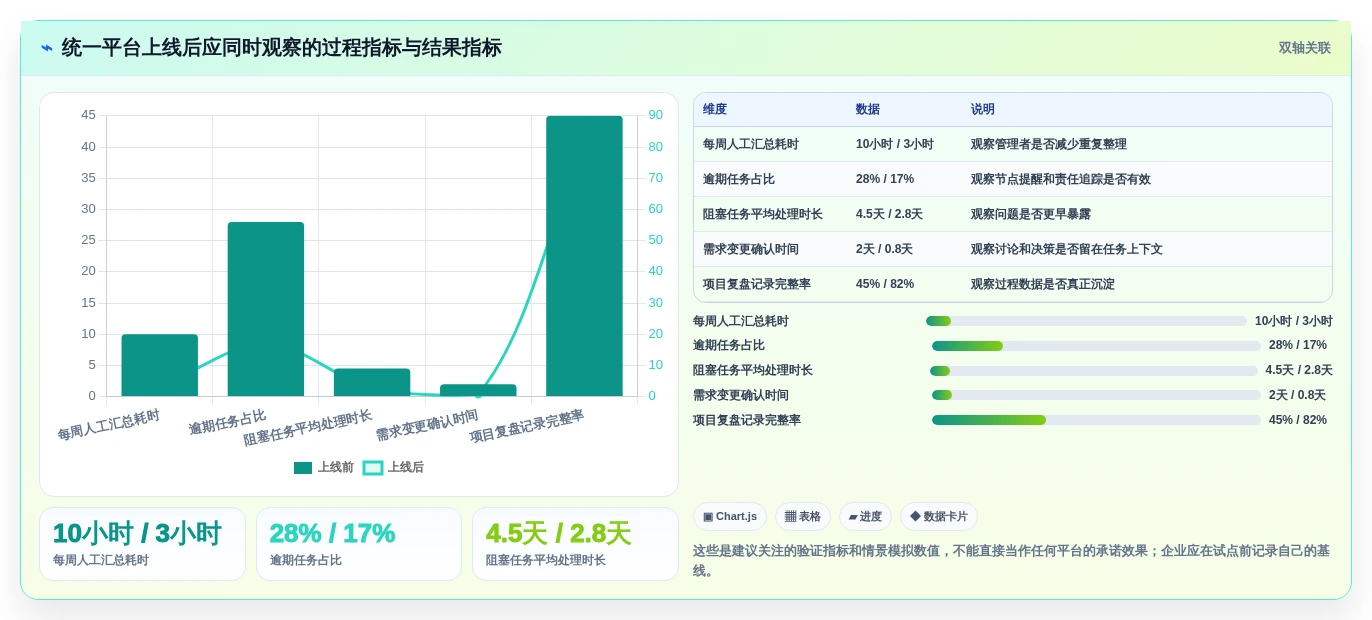Click 45% / 82% value beside progress bar
This screenshot has width=1372, height=620.
tap(1298, 420)
